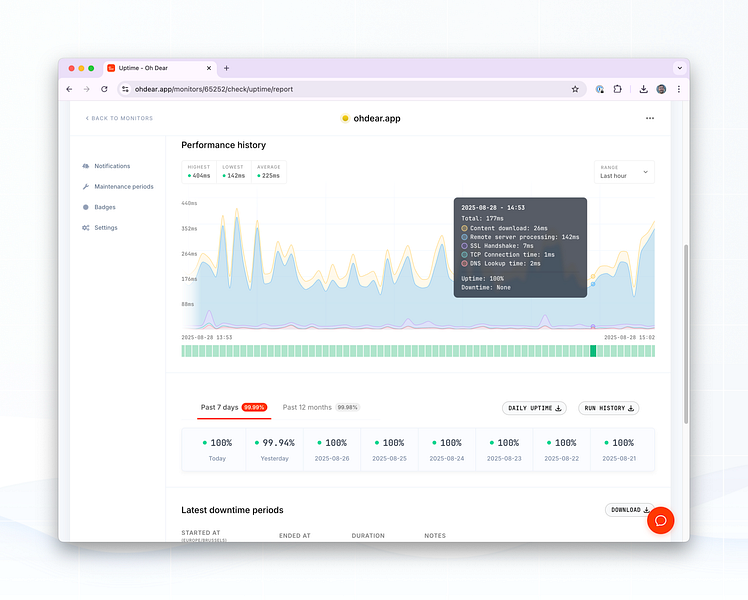Open the monitor three-dot options menu
Screen dimensions: 748x600
pyautogui.click(x=650, y=118)
